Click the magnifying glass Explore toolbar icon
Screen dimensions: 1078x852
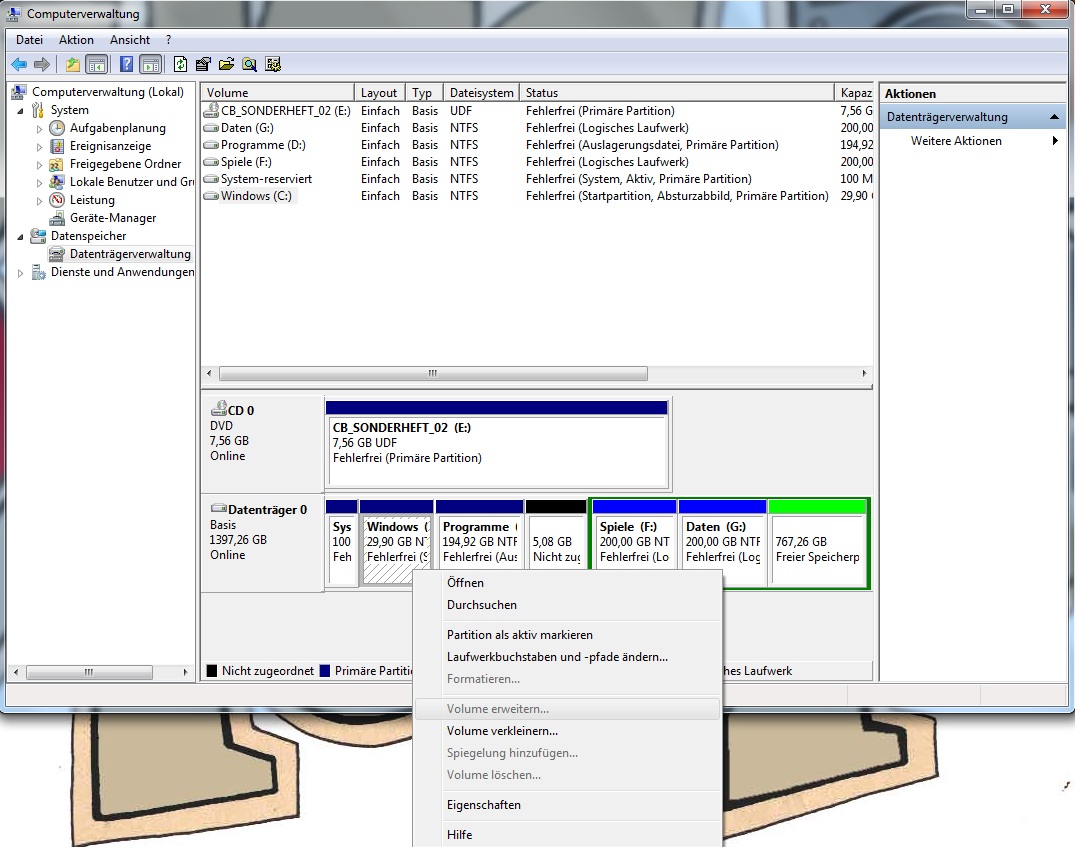pyautogui.click(x=249, y=65)
